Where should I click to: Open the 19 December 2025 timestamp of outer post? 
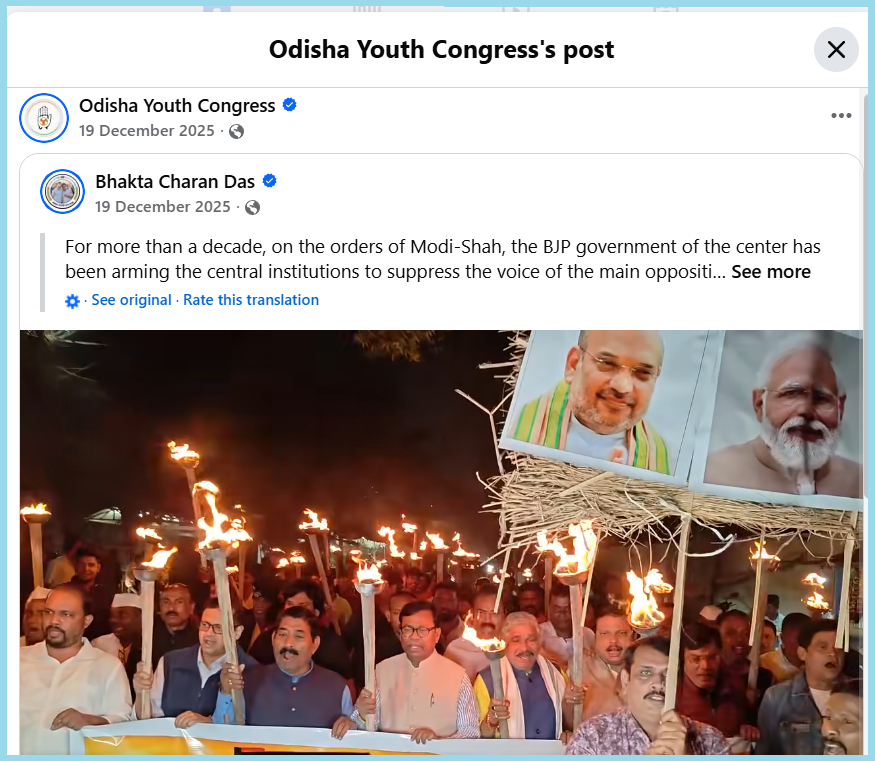tap(147, 131)
